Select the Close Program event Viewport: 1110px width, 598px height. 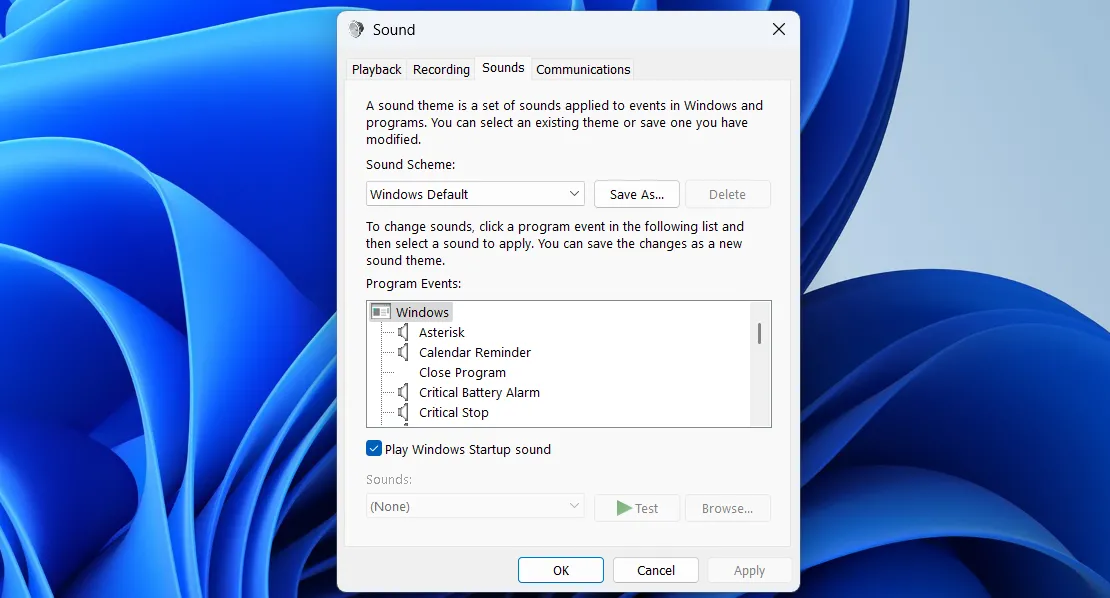point(462,372)
